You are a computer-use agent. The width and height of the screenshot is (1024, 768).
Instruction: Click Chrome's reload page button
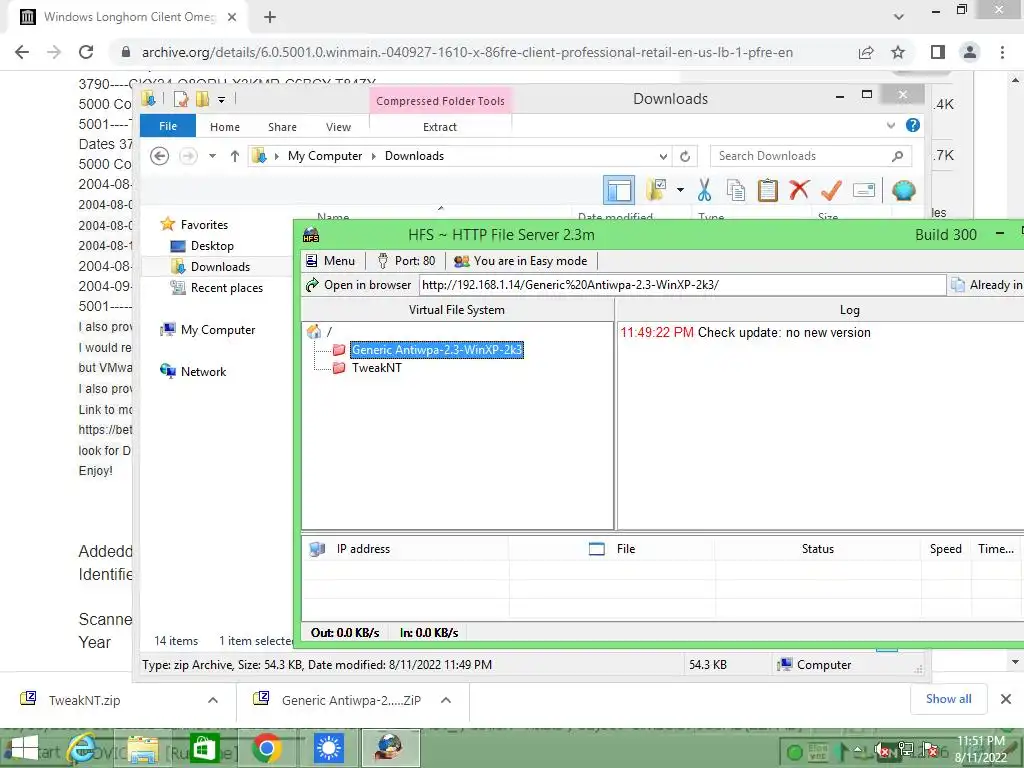point(86,52)
